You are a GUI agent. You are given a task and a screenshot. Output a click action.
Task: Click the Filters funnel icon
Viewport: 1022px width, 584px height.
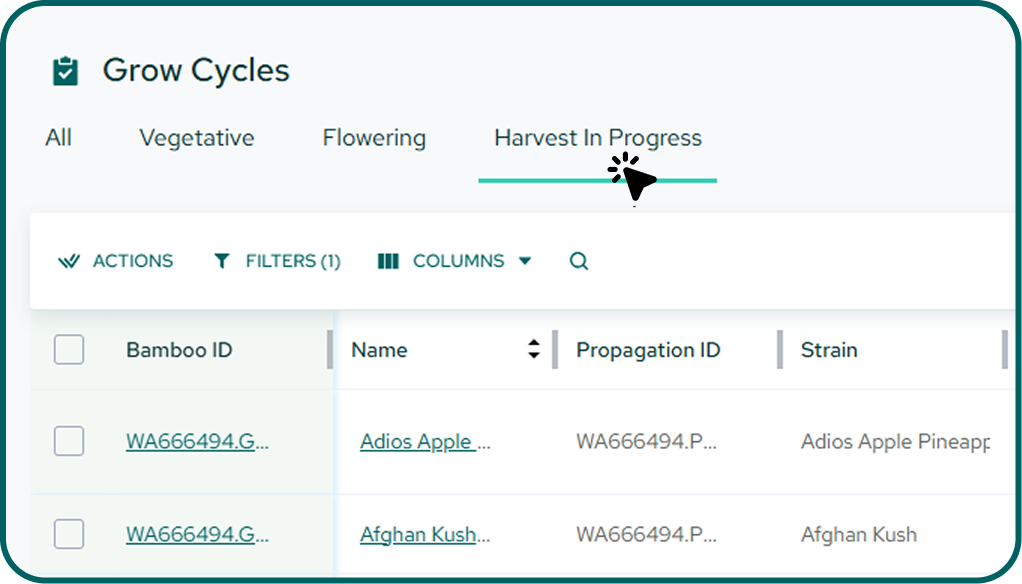coord(222,261)
